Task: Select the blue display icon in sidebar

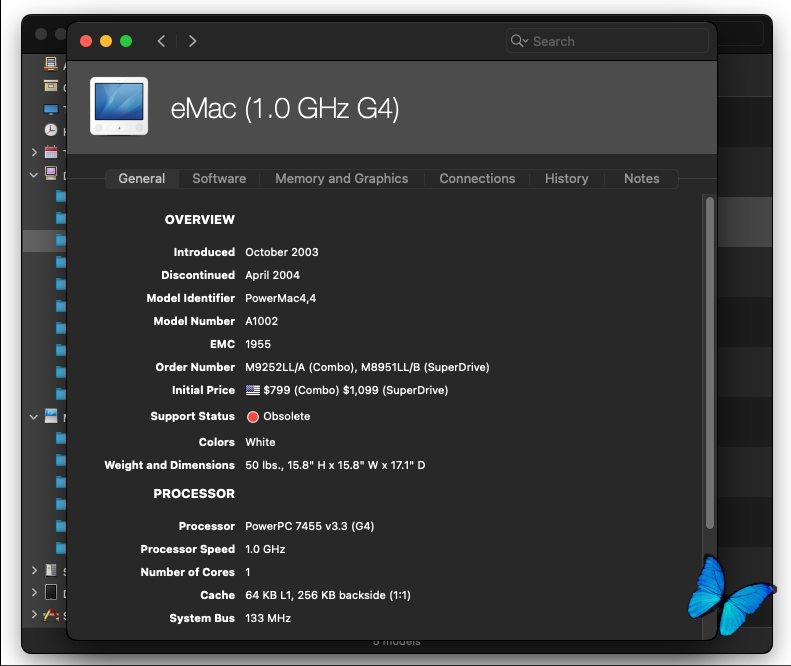Action: (50, 108)
